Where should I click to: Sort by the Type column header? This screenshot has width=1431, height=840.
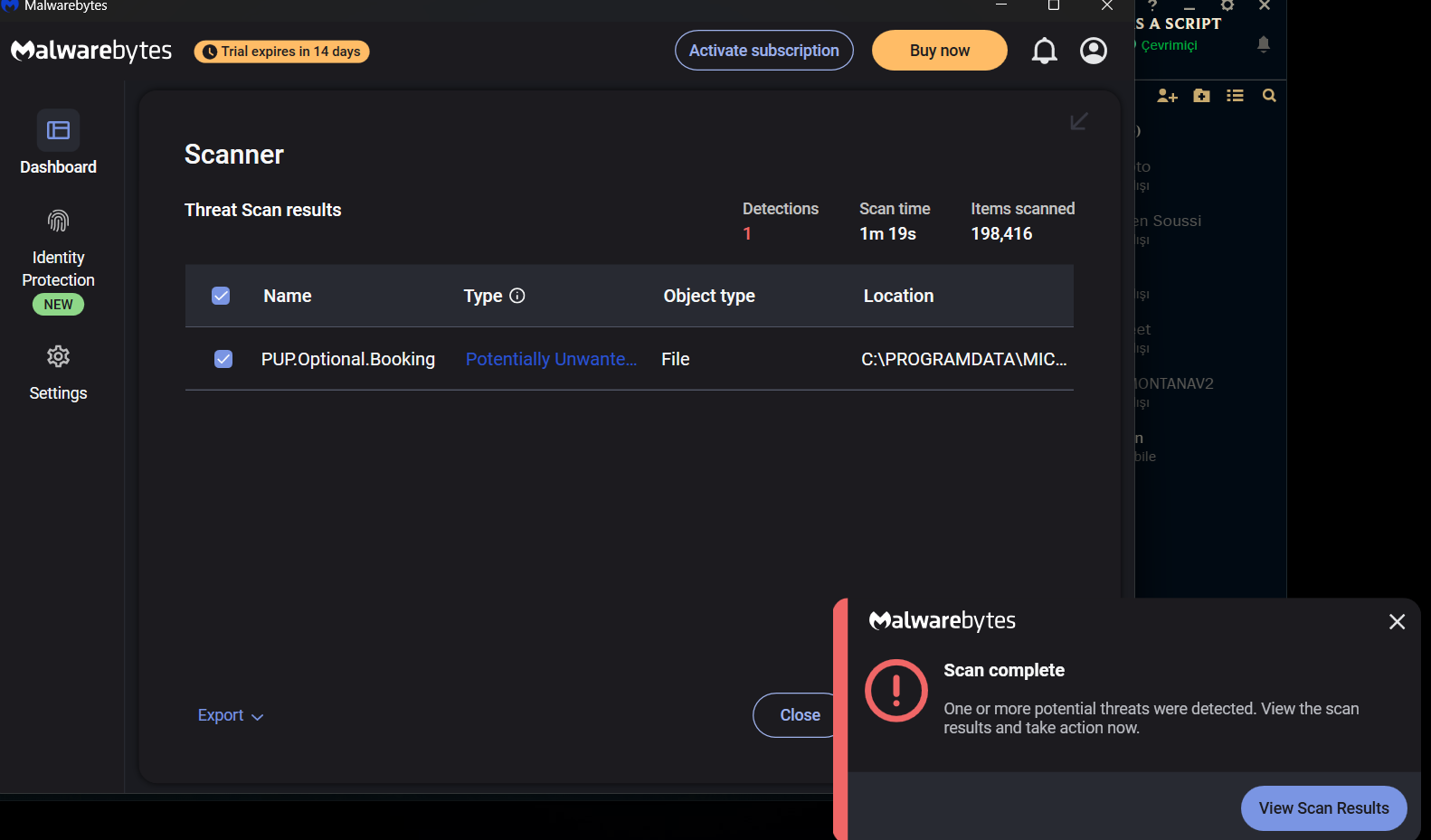pos(483,296)
